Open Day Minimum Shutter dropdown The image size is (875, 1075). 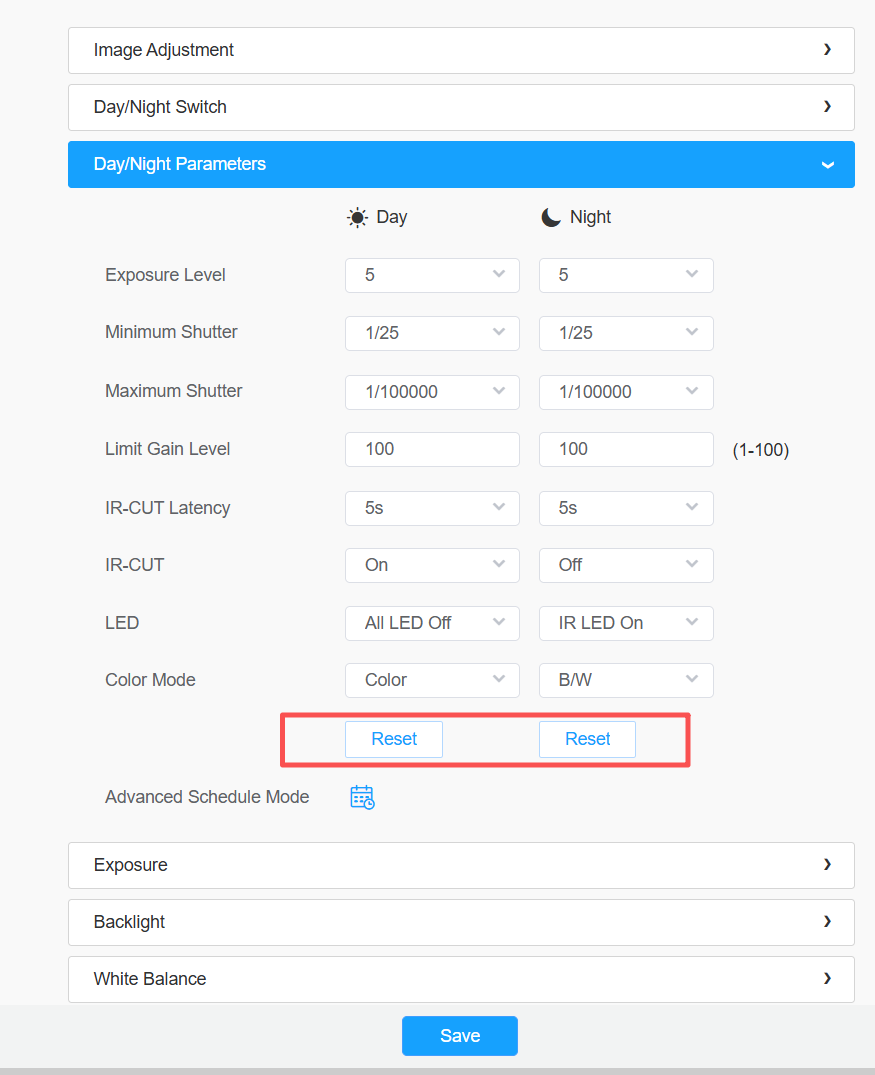[x=432, y=333]
